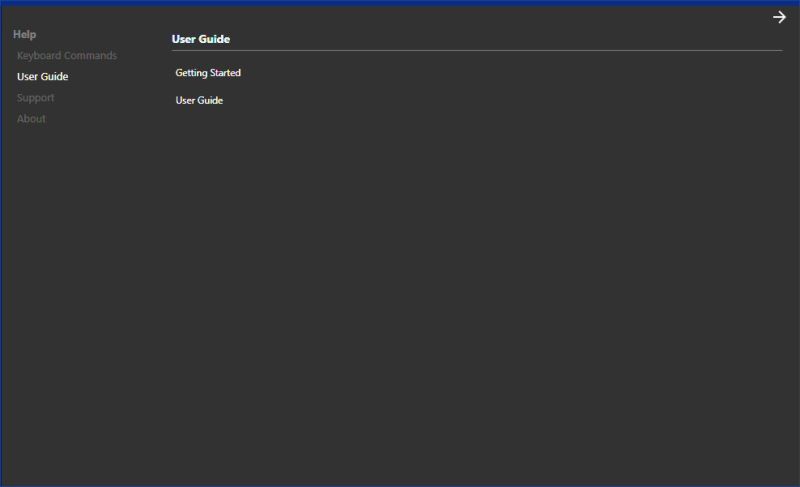Exit the Help panel via the arrow icon
800x487 pixels.
point(779,17)
